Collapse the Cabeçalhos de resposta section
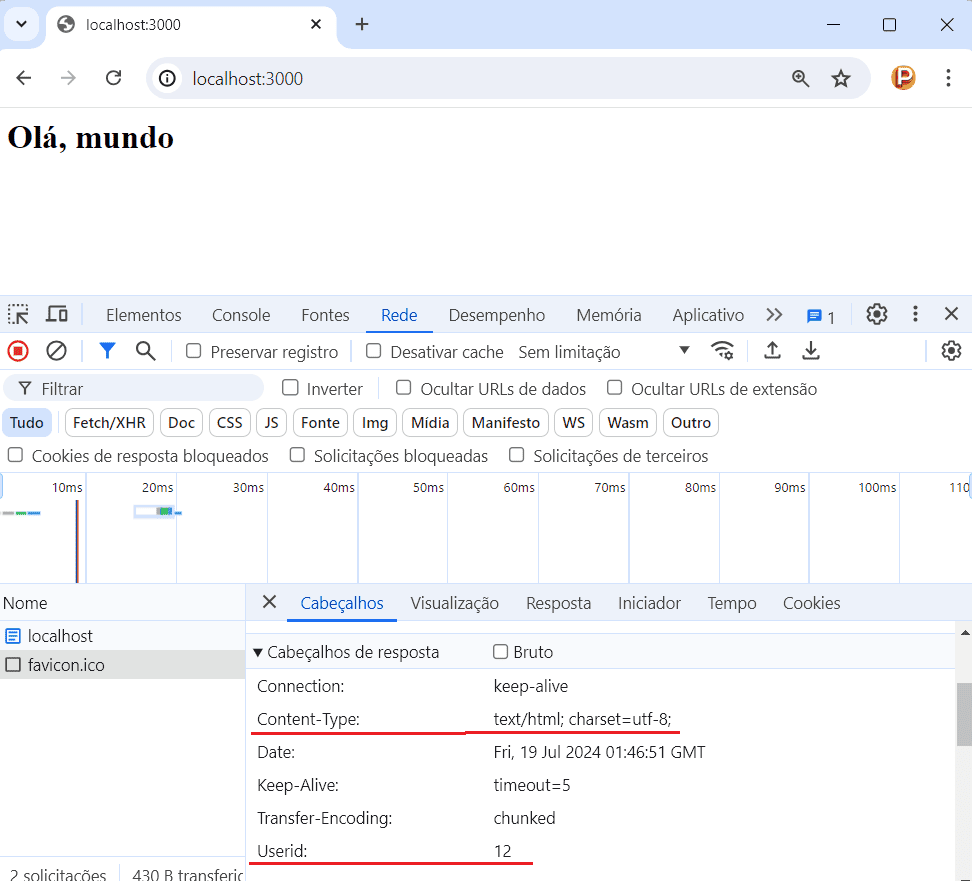Screen dimensions: 972x881 (258, 652)
